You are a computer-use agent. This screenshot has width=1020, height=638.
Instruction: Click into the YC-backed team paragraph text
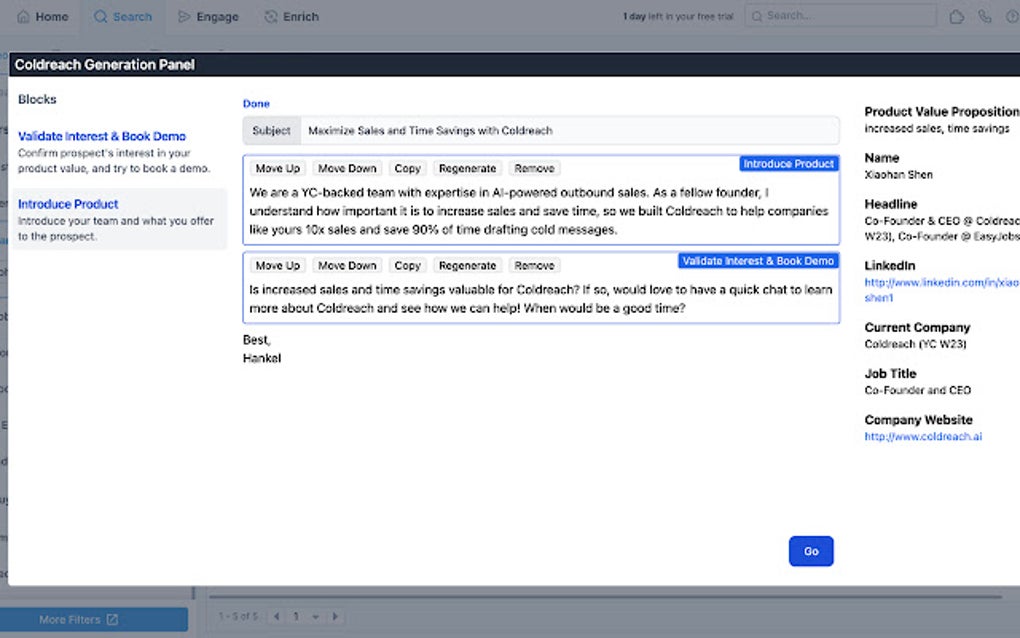[x=539, y=211]
